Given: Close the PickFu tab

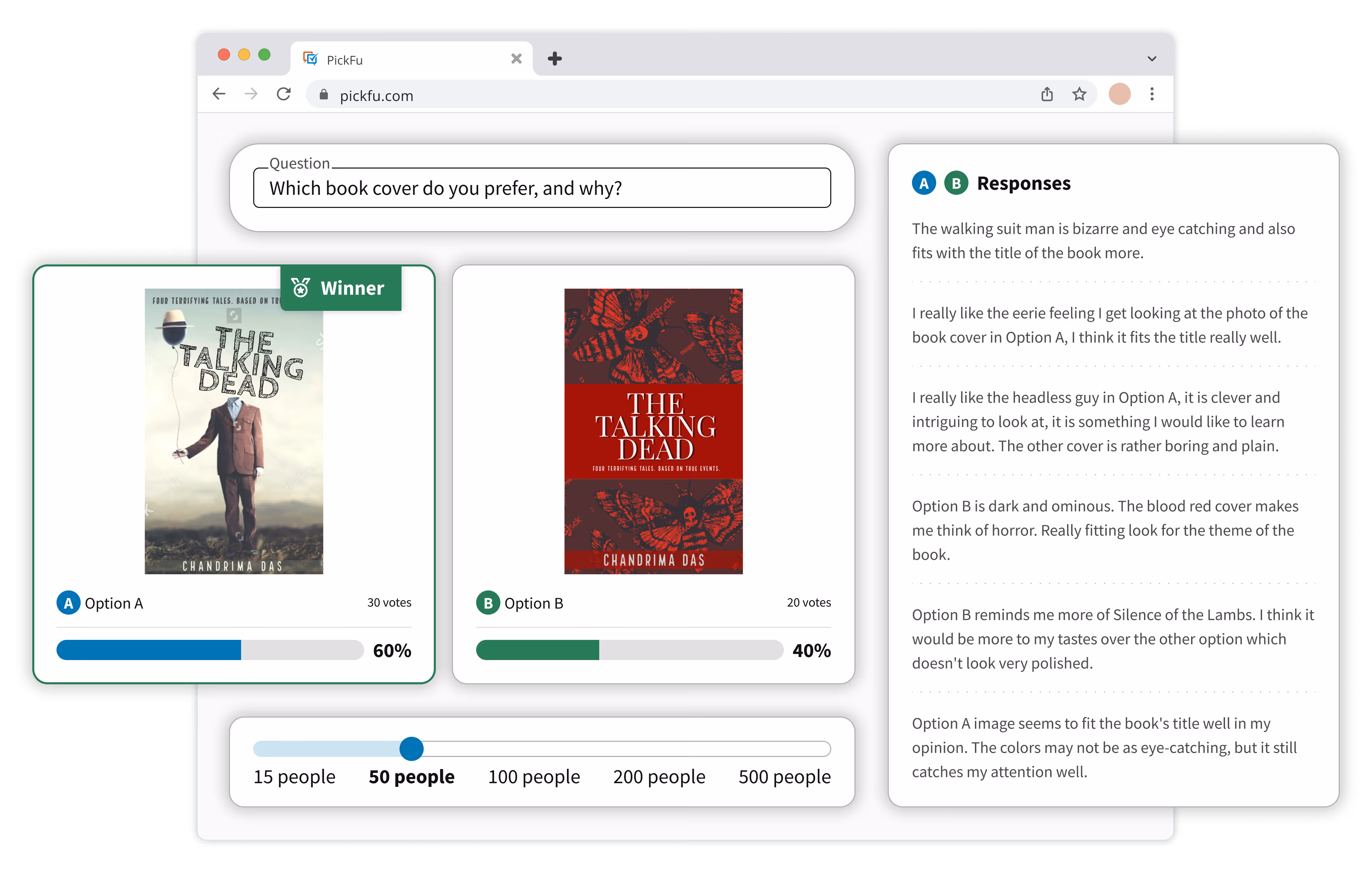Looking at the screenshot, I should pyautogui.click(x=516, y=59).
